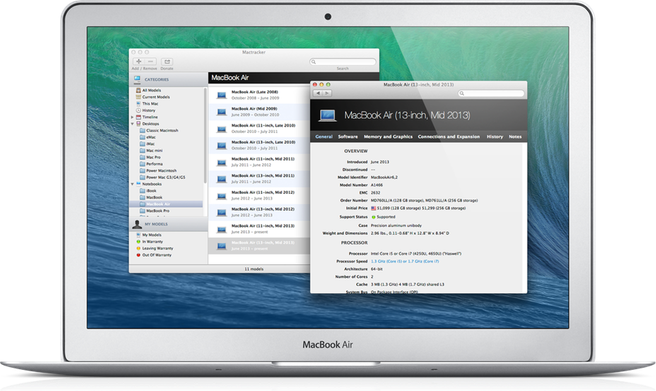Open the MacBook Pro folder
Image resolution: width=656 pixels, height=391 pixels.
[x=155, y=211]
